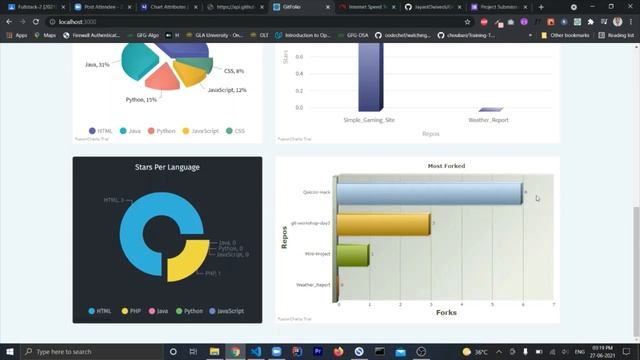Click the purple round extension icon
640x360 pixels.
click(x=524, y=22)
